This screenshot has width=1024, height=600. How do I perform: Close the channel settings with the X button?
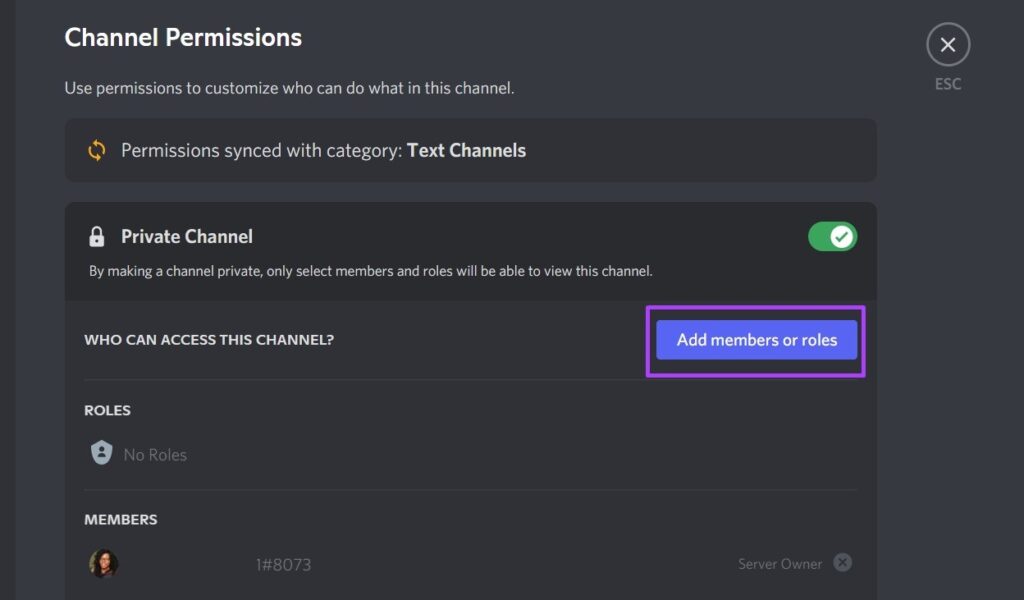(948, 45)
